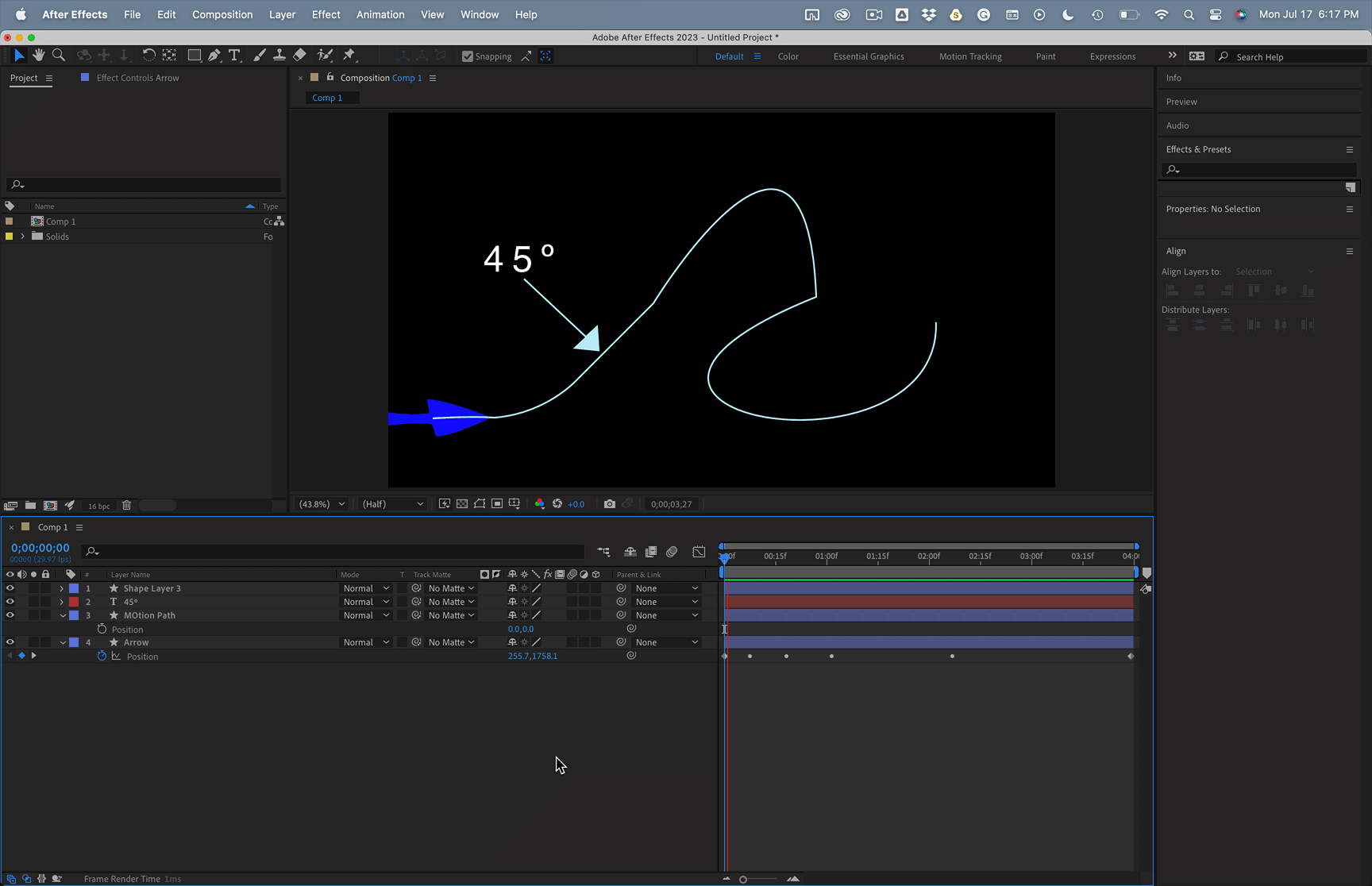This screenshot has width=1372, height=886.
Task: Hide the Shape Layer 3 layer
Action: (10, 588)
